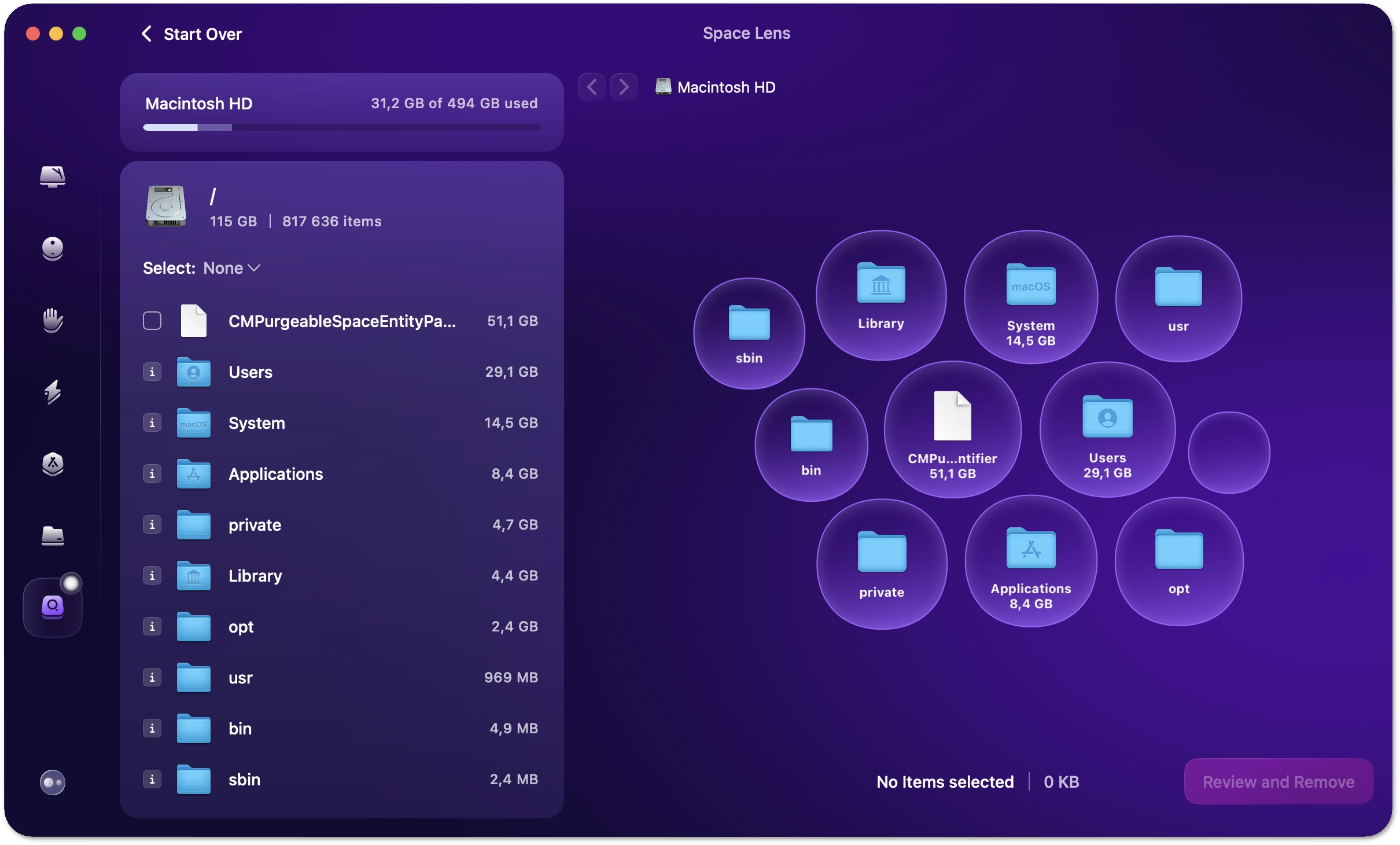Open the assistant icon at sidebar bottom
Screen dimensions: 1400x845
tap(53, 782)
